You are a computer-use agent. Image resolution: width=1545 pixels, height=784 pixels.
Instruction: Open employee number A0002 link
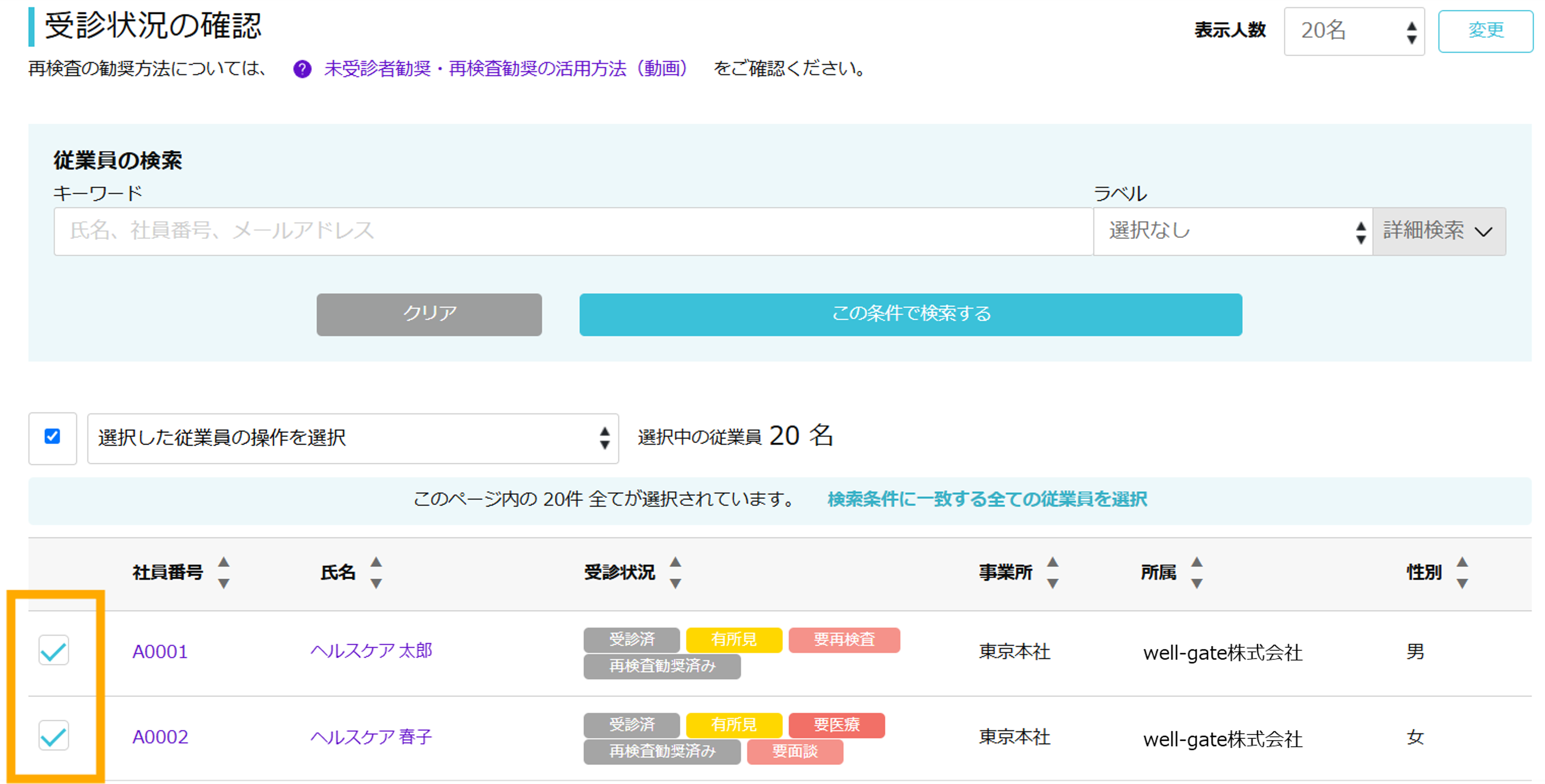click(159, 737)
